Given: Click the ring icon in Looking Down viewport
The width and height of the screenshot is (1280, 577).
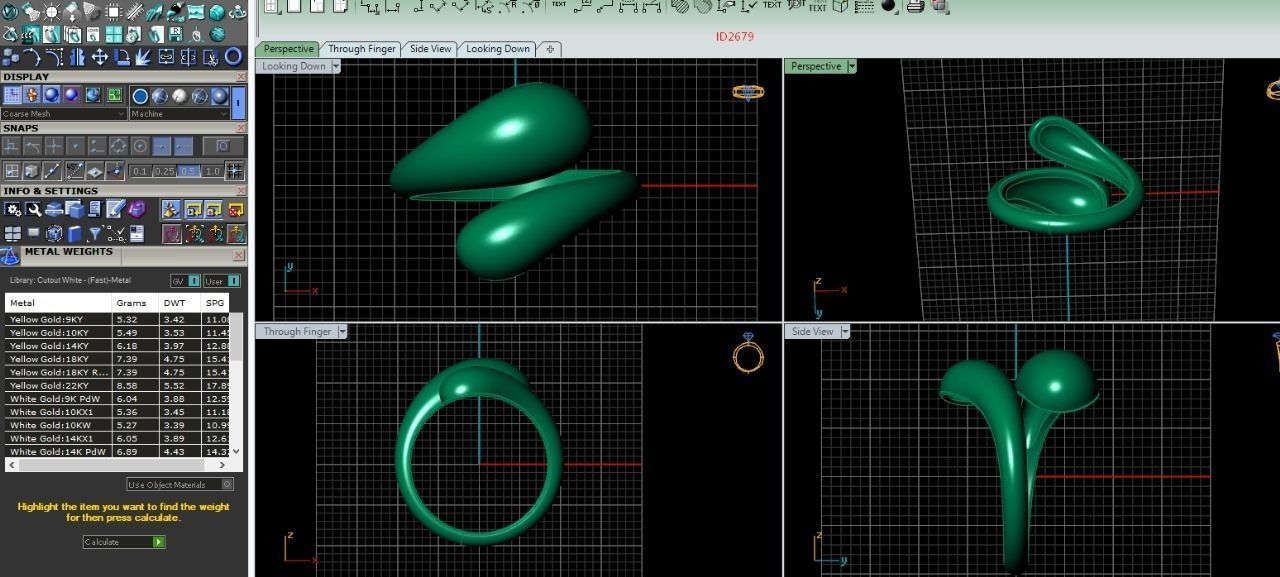Looking at the screenshot, I should pyautogui.click(x=748, y=92).
